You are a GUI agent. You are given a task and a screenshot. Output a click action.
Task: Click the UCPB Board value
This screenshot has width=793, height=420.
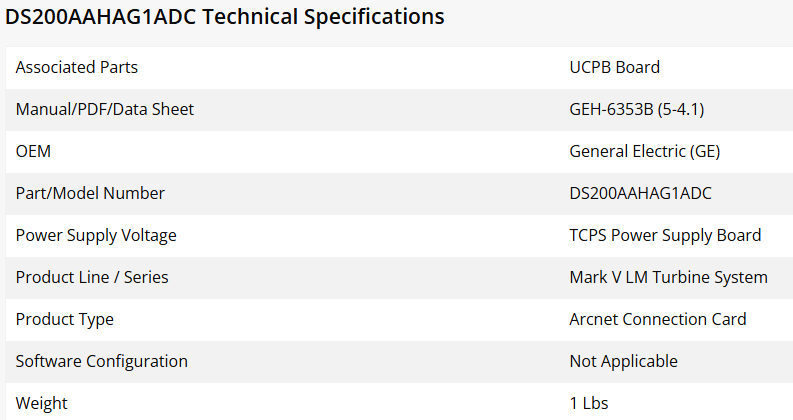click(x=614, y=67)
